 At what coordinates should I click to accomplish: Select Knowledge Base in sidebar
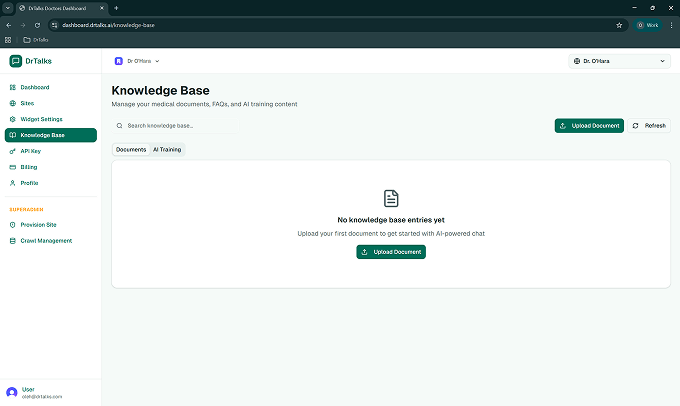click(x=51, y=135)
